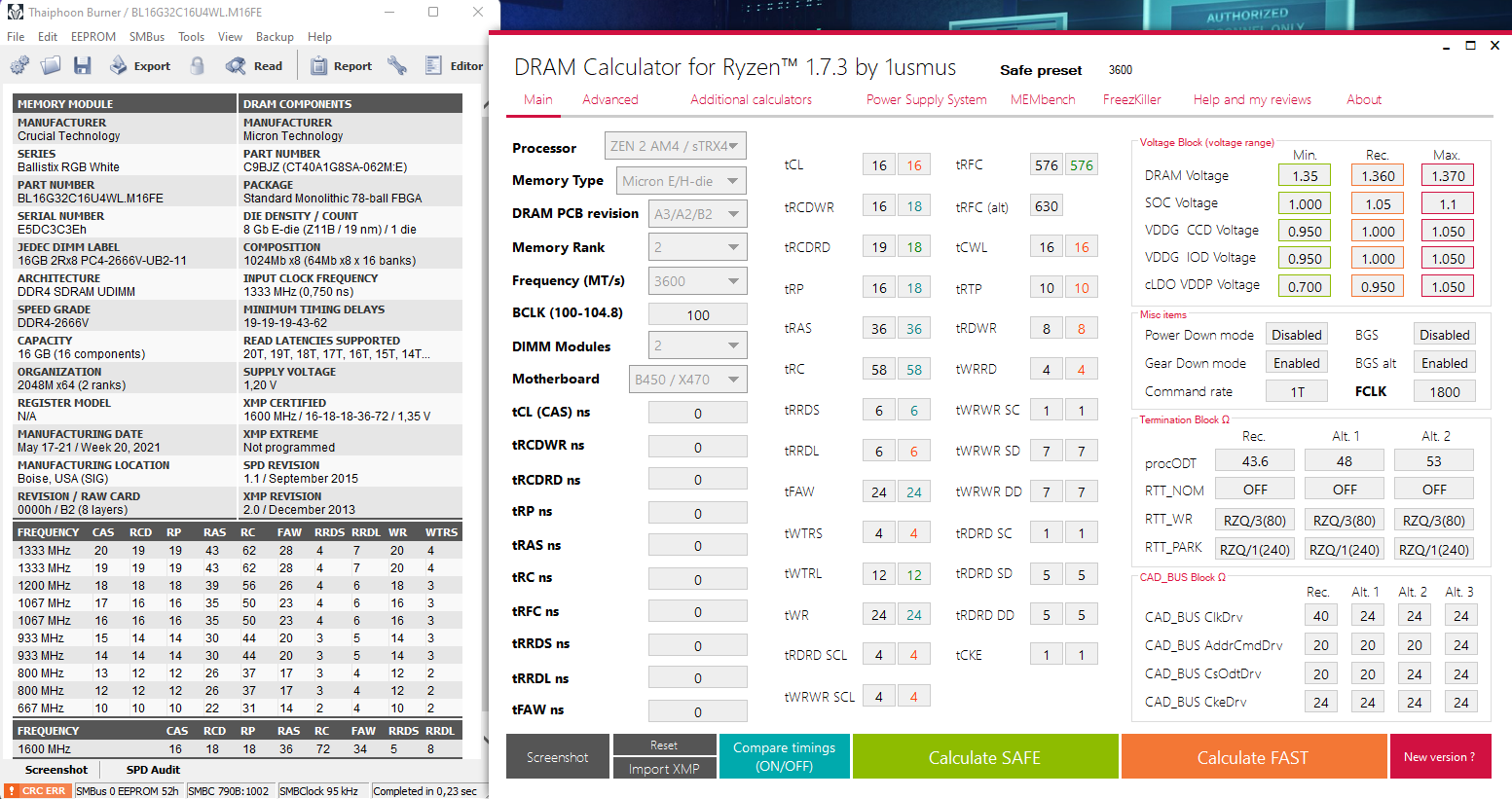The image size is (1512, 799).
Task: Select the Screenshot tab in Thaiphoon Burner
Action: click(x=56, y=770)
